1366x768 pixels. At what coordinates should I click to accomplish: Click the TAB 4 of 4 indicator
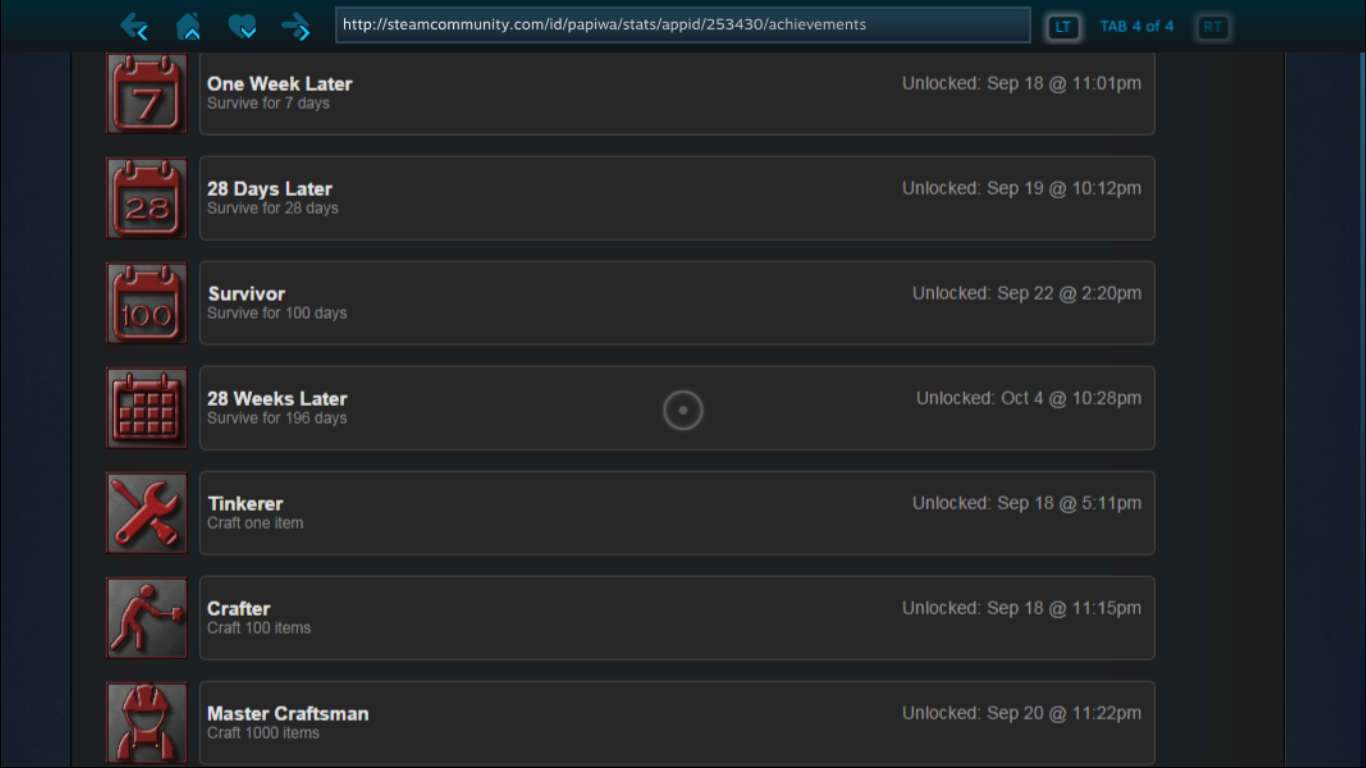pyautogui.click(x=1137, y=26)
